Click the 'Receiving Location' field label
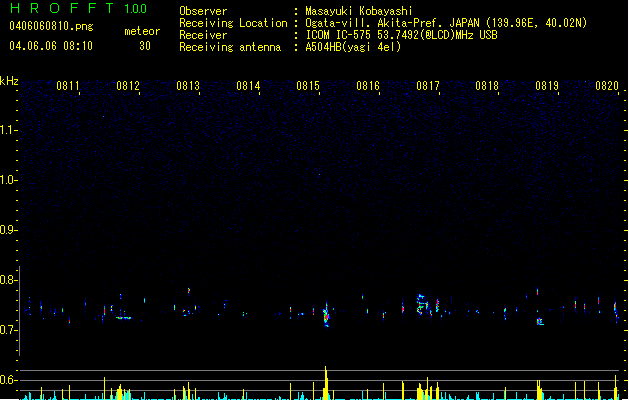Image resolution: width=629 pixels, height=400 pixels. tap(233, 23)
